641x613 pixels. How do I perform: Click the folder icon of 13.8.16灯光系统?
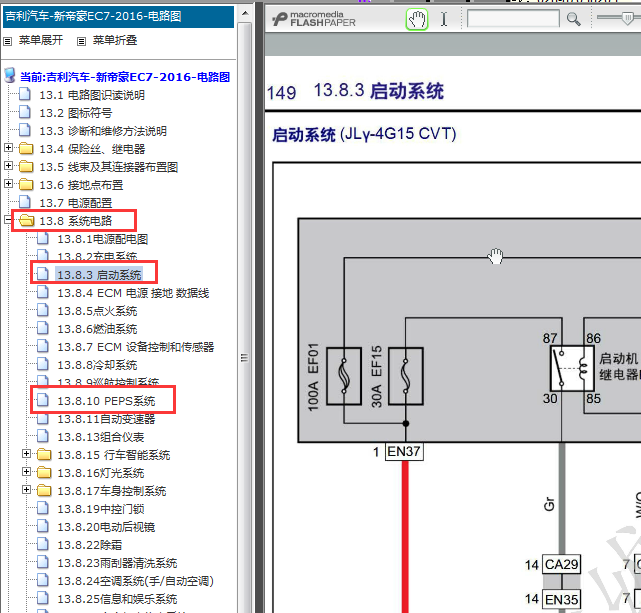[x=44, y=472]
